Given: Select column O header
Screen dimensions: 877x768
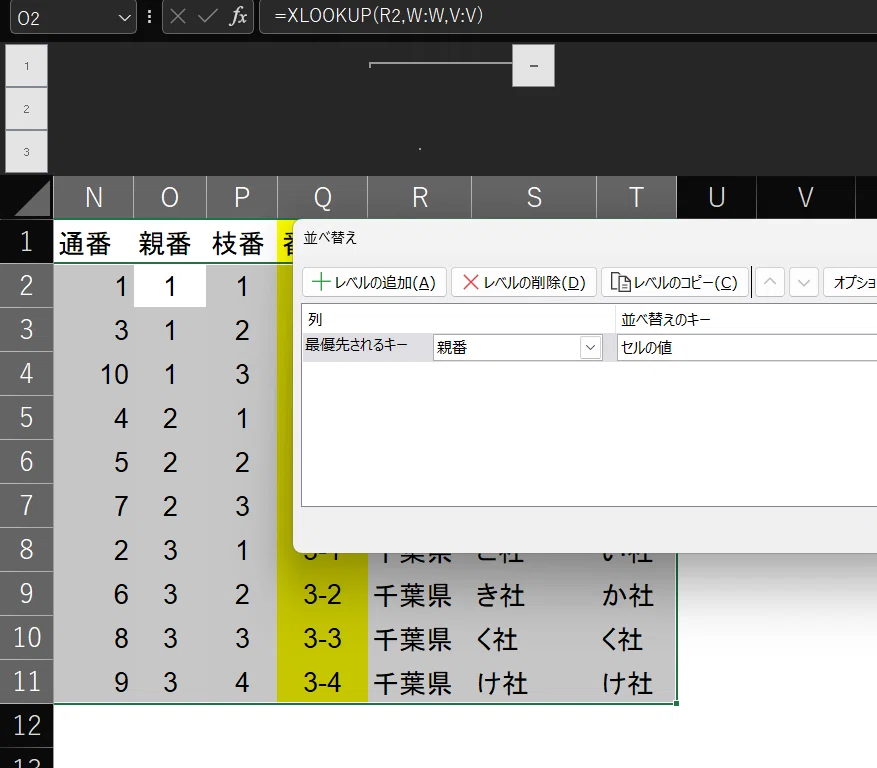Looking at the screenshot, I should [170, 197].
